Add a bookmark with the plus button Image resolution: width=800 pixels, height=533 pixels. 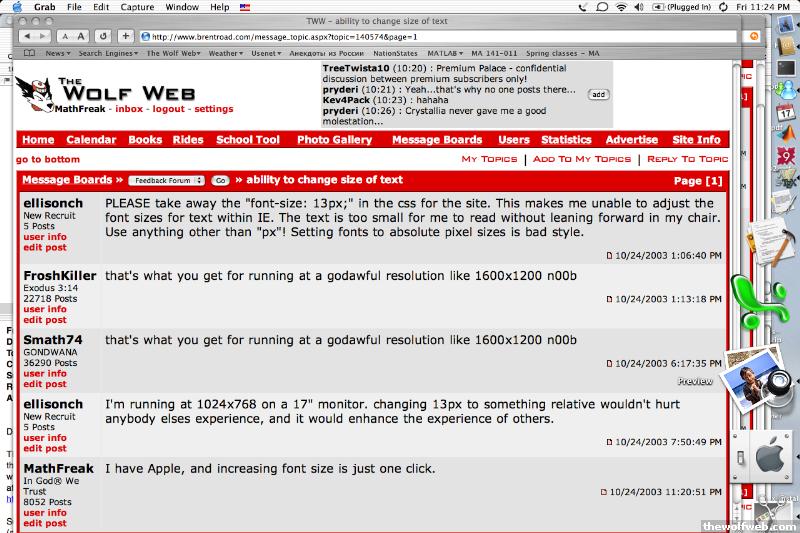click(126, 36)
